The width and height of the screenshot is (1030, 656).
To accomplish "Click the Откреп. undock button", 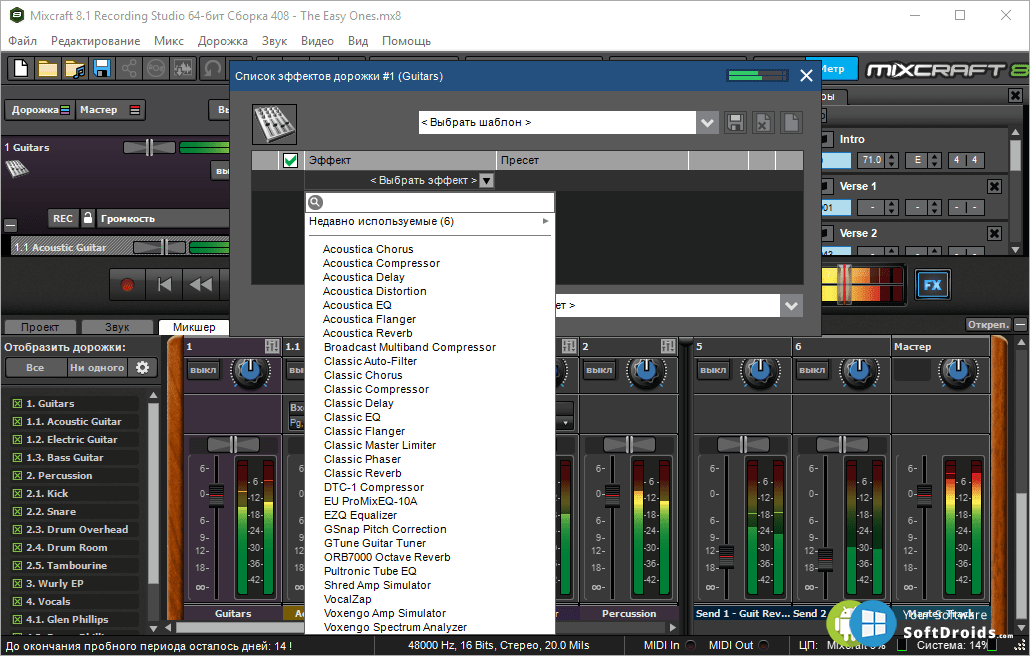I will pos(988,324).
